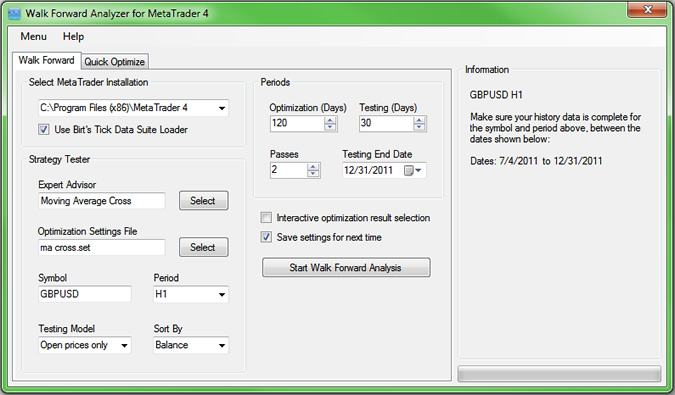Open the calendar icon for Testing End Date
This screenshot has width=675, height=395.
(409, 170)
